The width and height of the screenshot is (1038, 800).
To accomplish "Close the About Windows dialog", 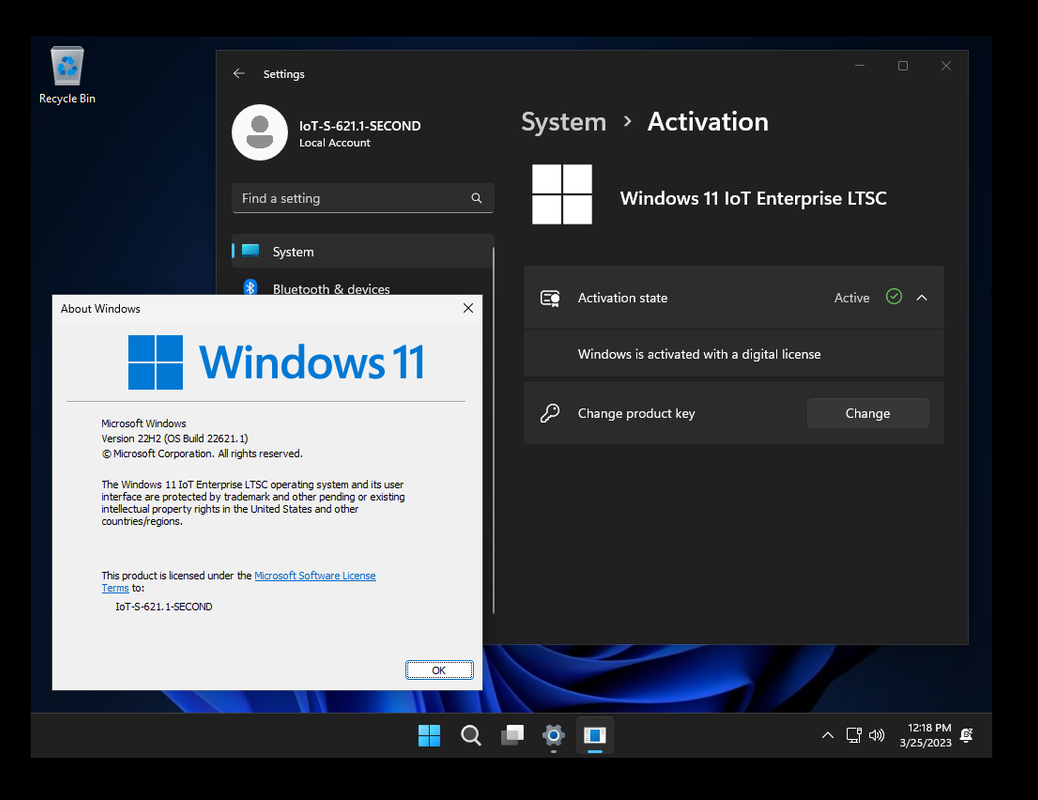I will tap(468, 308).
